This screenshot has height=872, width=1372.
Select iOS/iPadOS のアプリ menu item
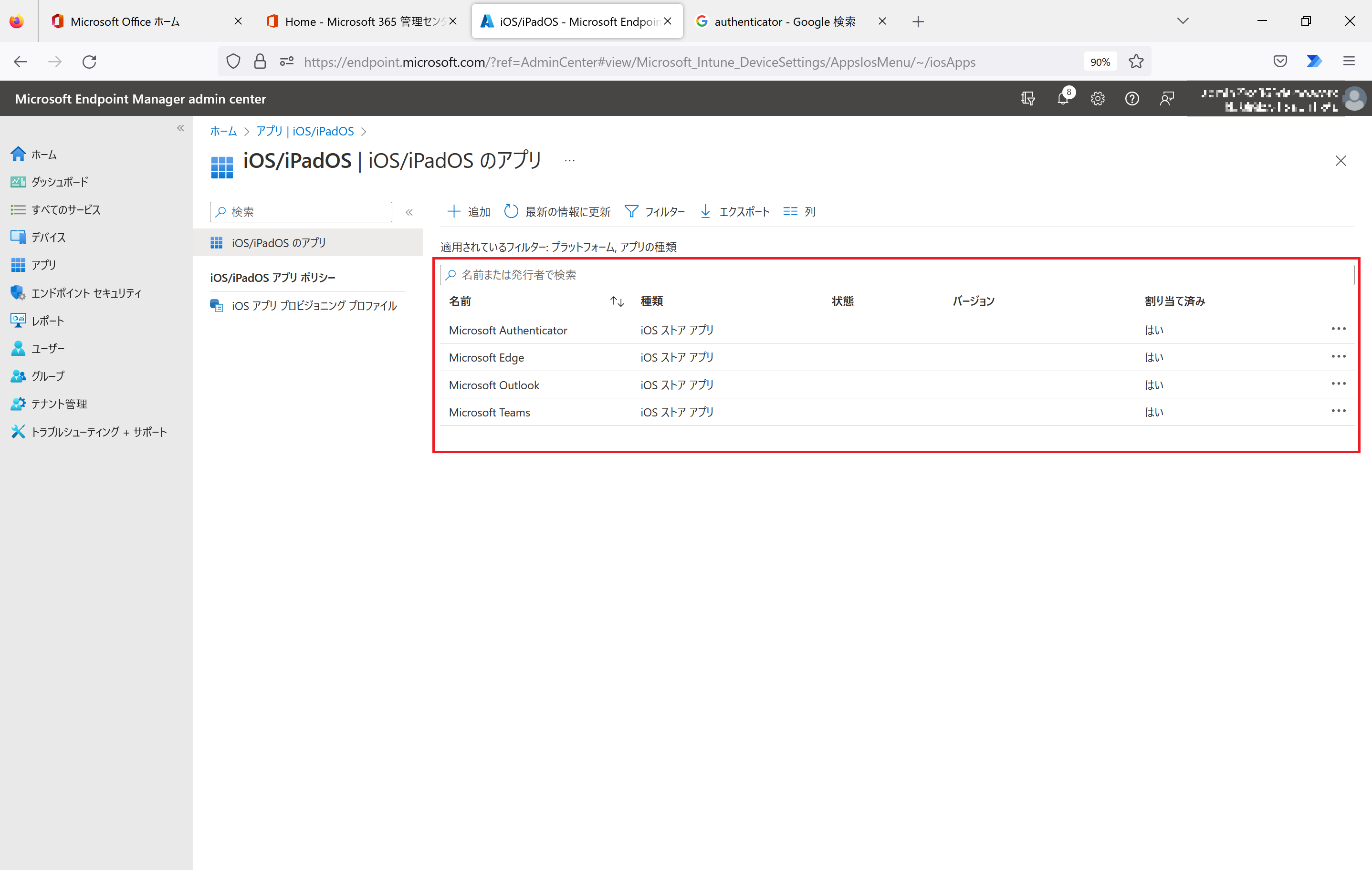pyautogui.click(x=308, y=243)
